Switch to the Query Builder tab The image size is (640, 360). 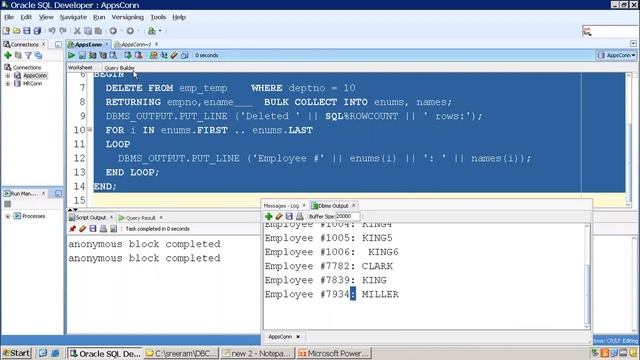click(x=119, y=68)
